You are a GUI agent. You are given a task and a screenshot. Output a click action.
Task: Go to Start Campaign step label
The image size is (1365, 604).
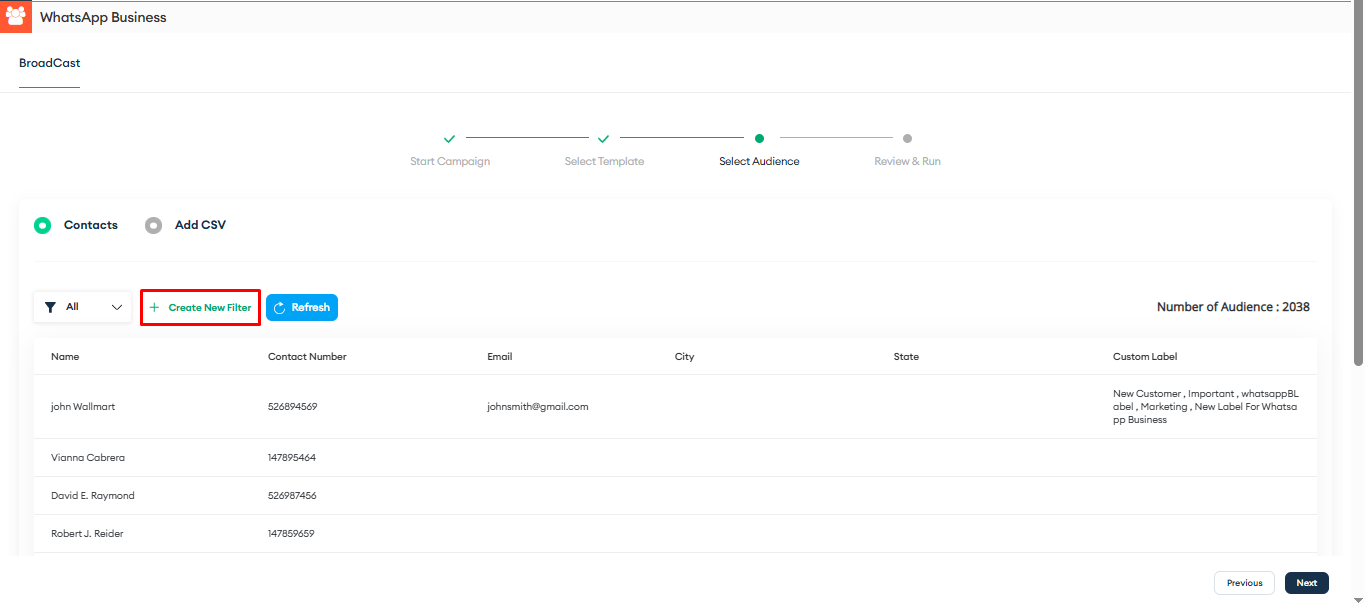[x=450, y=161]
